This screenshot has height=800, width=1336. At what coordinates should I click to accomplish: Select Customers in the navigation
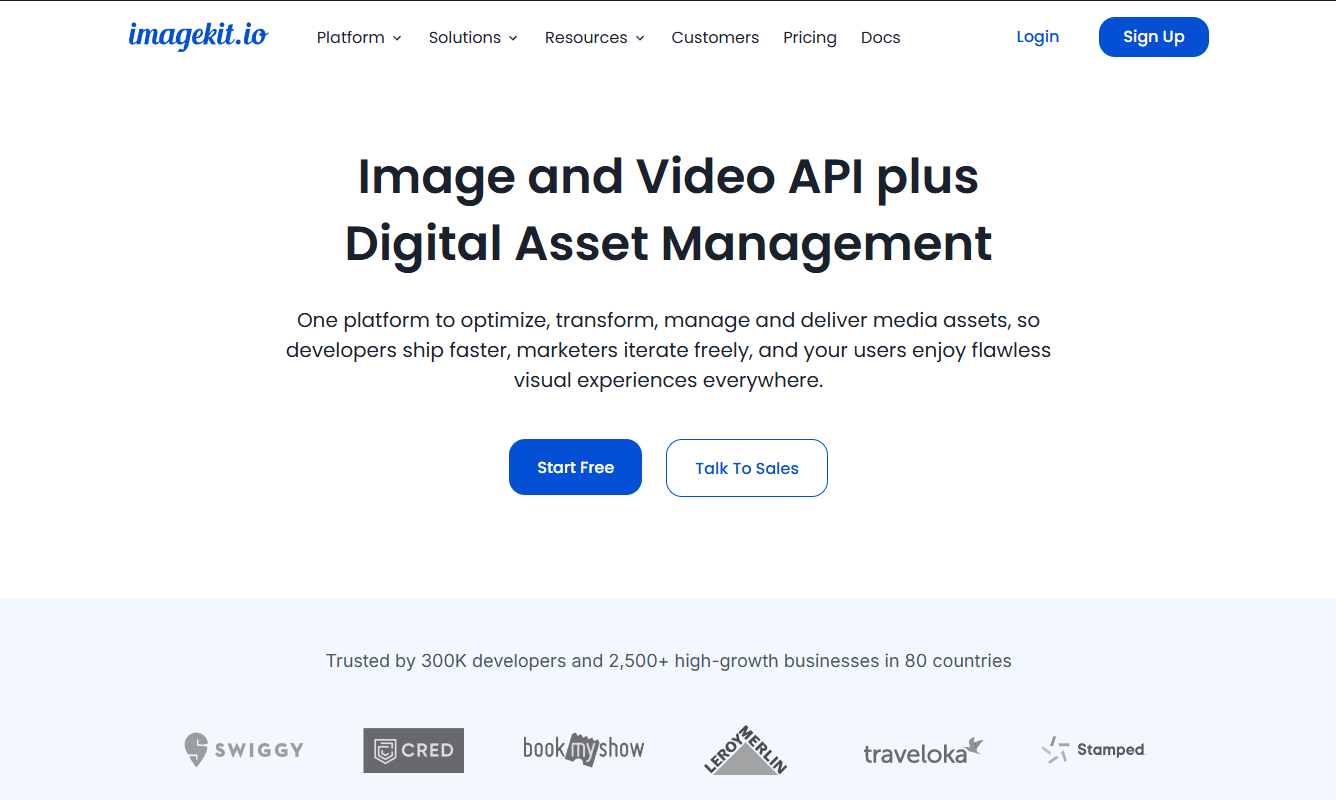pos(715,37)
